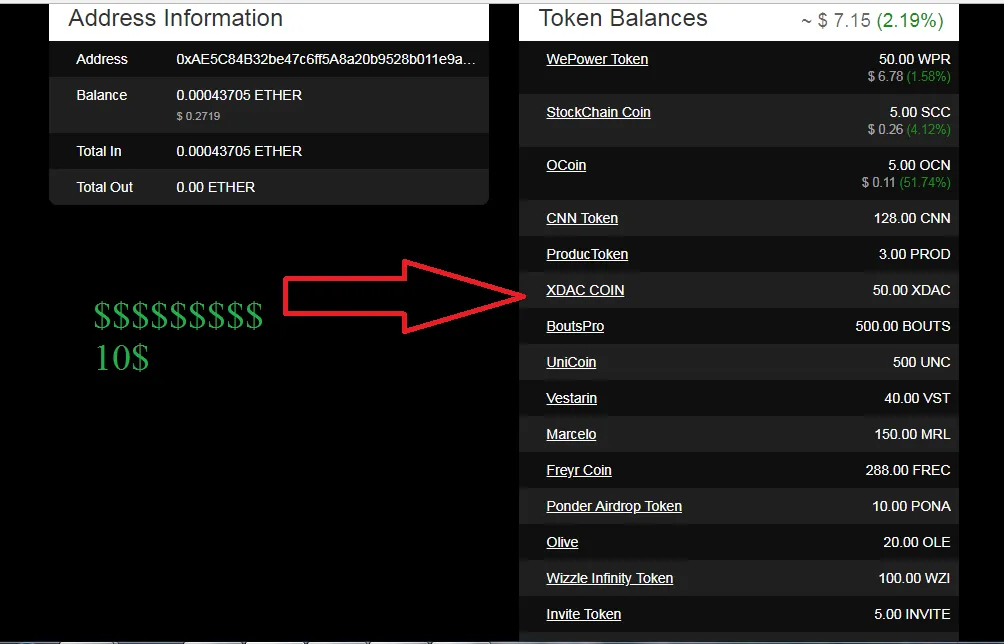Open the Ponder Airdrop Token link
This screenshot has width=1004, height=644.
coord(614,506)
